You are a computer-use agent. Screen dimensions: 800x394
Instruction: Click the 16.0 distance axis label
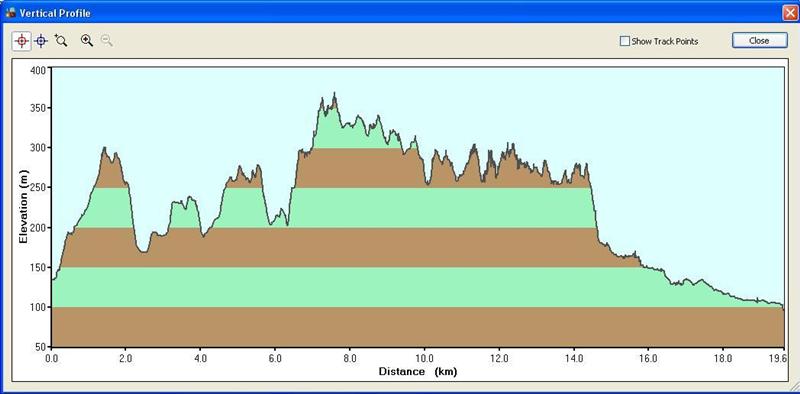coord(648,358)
